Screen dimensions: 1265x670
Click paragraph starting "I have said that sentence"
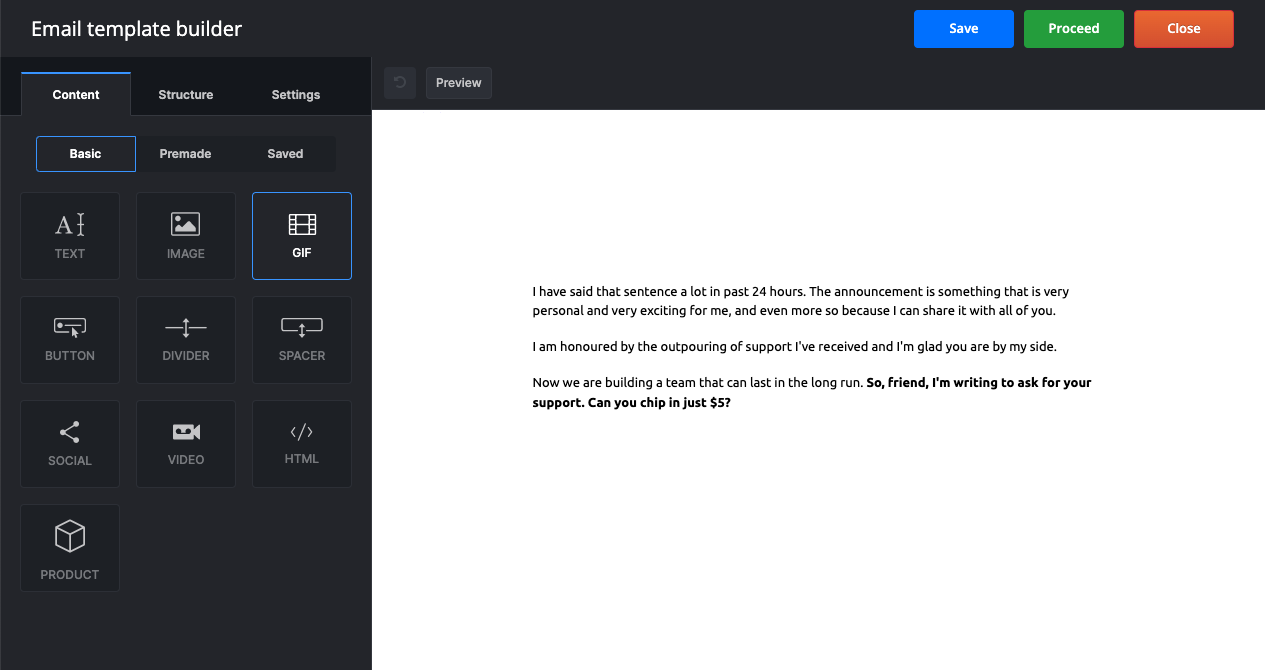click(801, 301)
